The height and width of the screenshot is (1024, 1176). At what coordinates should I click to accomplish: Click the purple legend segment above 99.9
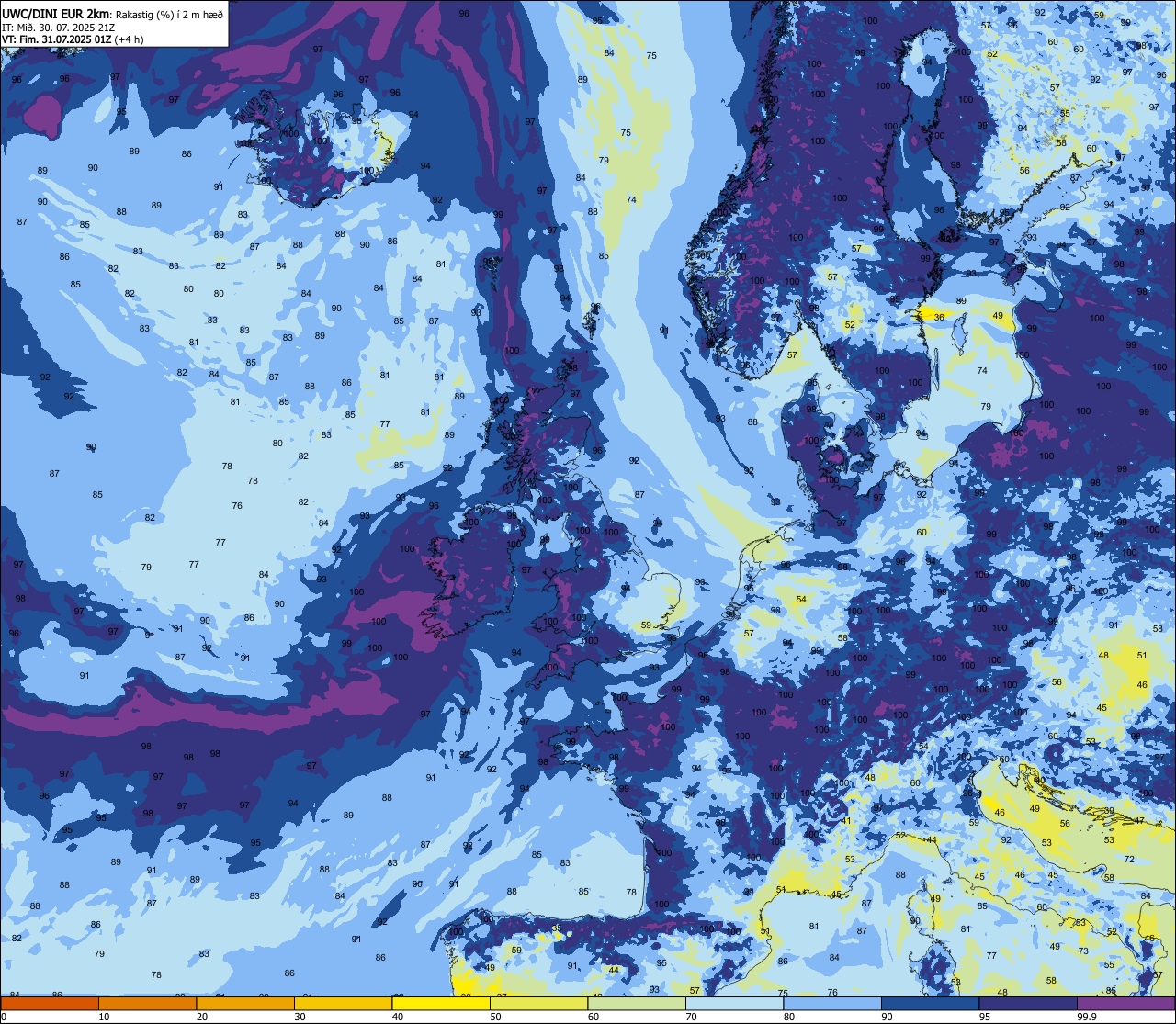1125,1003
